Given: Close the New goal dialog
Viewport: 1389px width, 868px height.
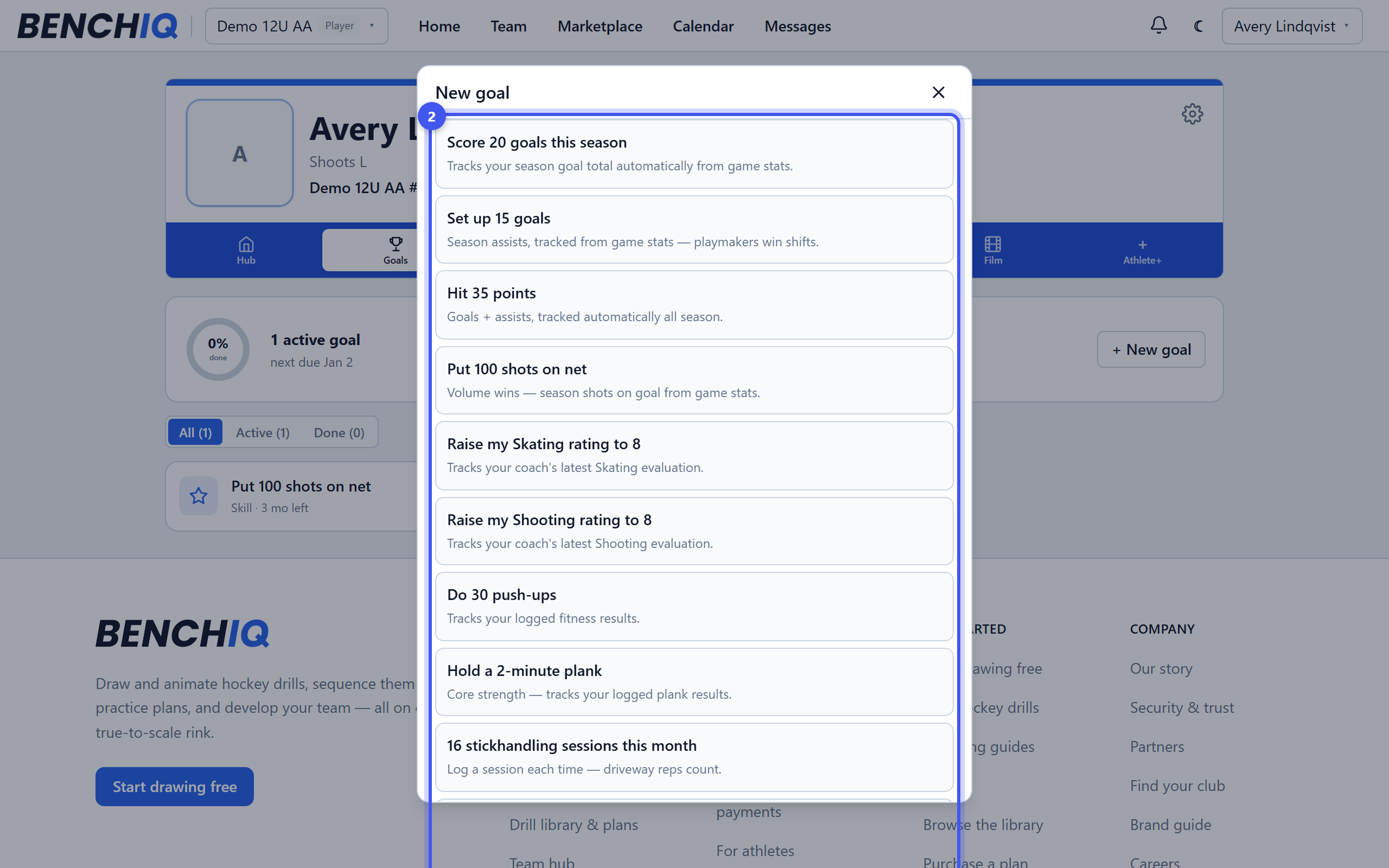Looking at the screenshot, I should [x=938, y=92].
